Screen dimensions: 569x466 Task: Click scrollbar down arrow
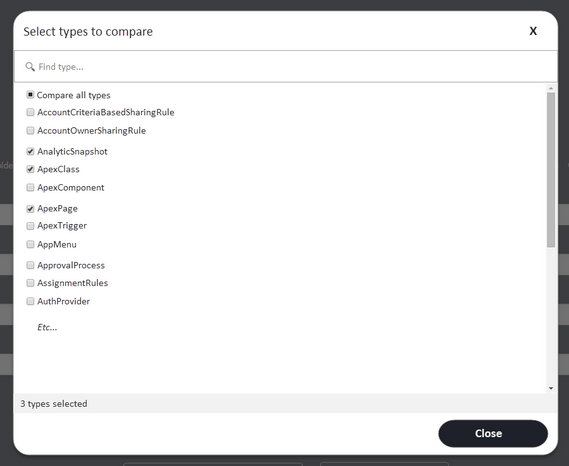(551, 388)
